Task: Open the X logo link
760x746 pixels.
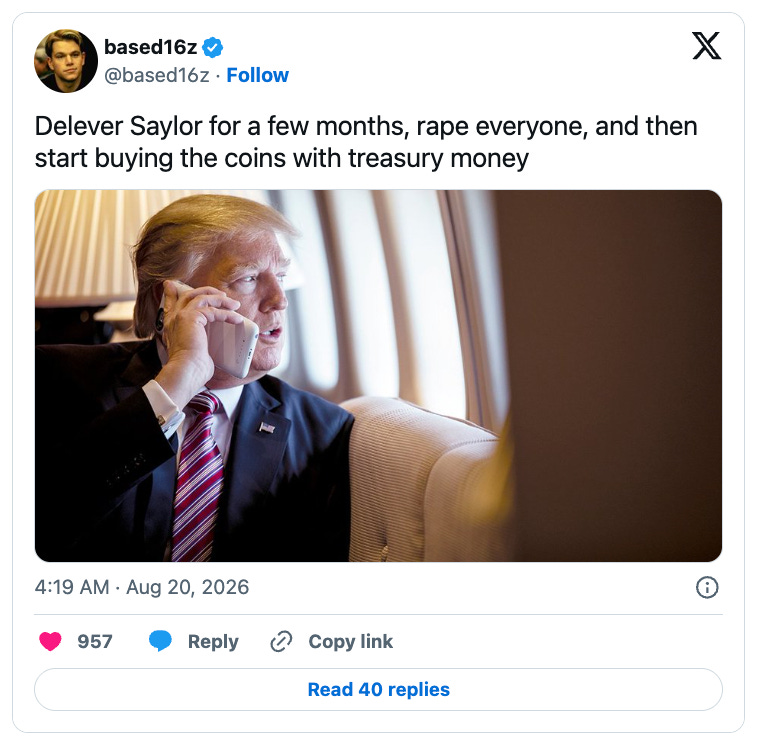Action: click(x=706, y=46)
